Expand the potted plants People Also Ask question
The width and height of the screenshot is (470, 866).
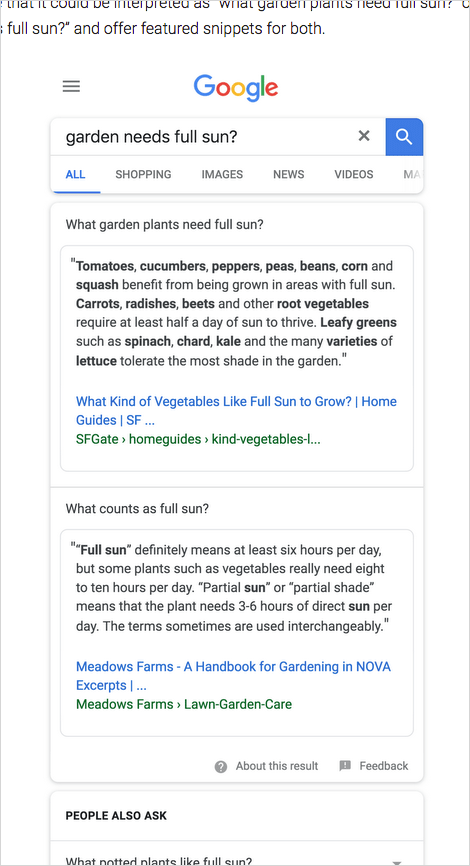coord(236,859)
